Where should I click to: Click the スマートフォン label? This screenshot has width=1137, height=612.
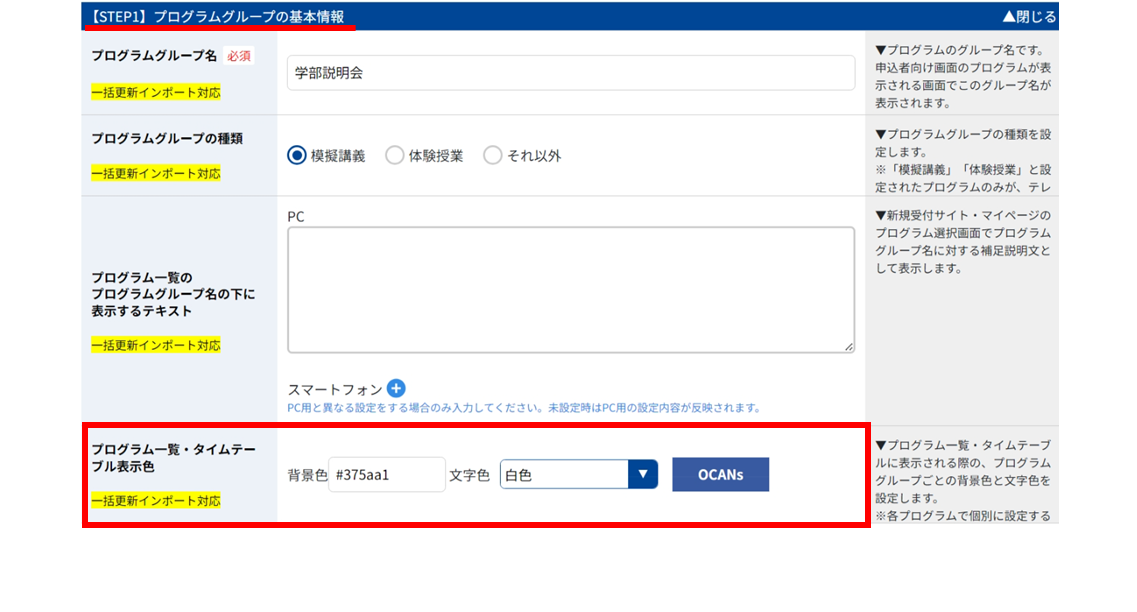click(334, 389)
